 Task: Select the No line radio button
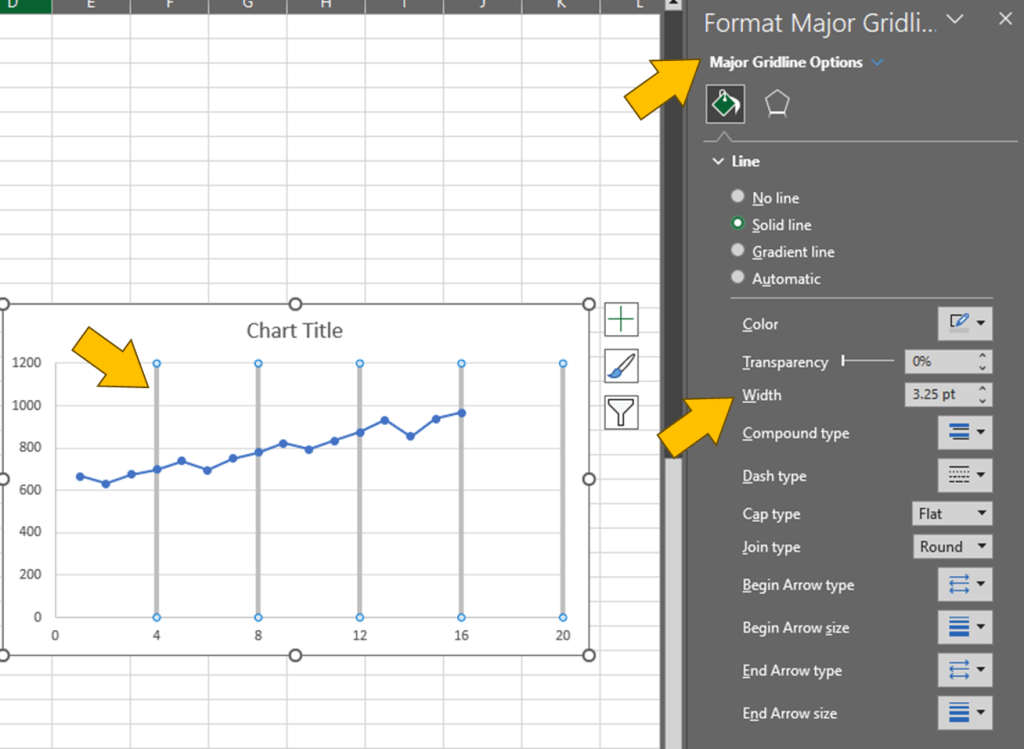point(739,197)
